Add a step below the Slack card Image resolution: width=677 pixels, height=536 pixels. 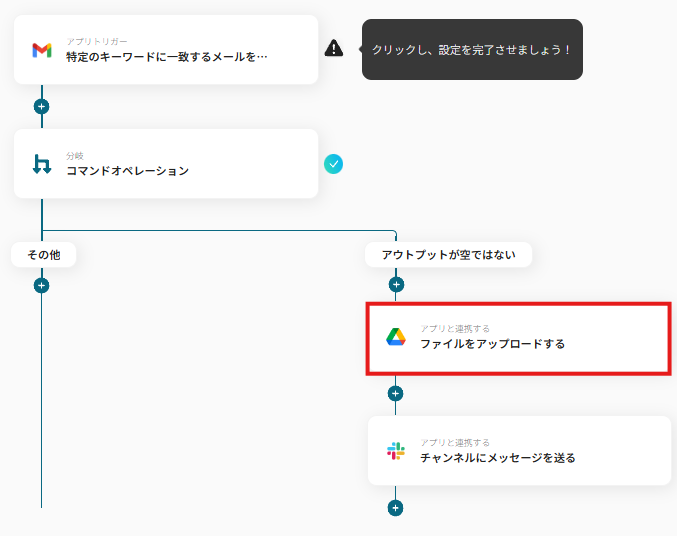pyautogui.click(x=395, y=508)
